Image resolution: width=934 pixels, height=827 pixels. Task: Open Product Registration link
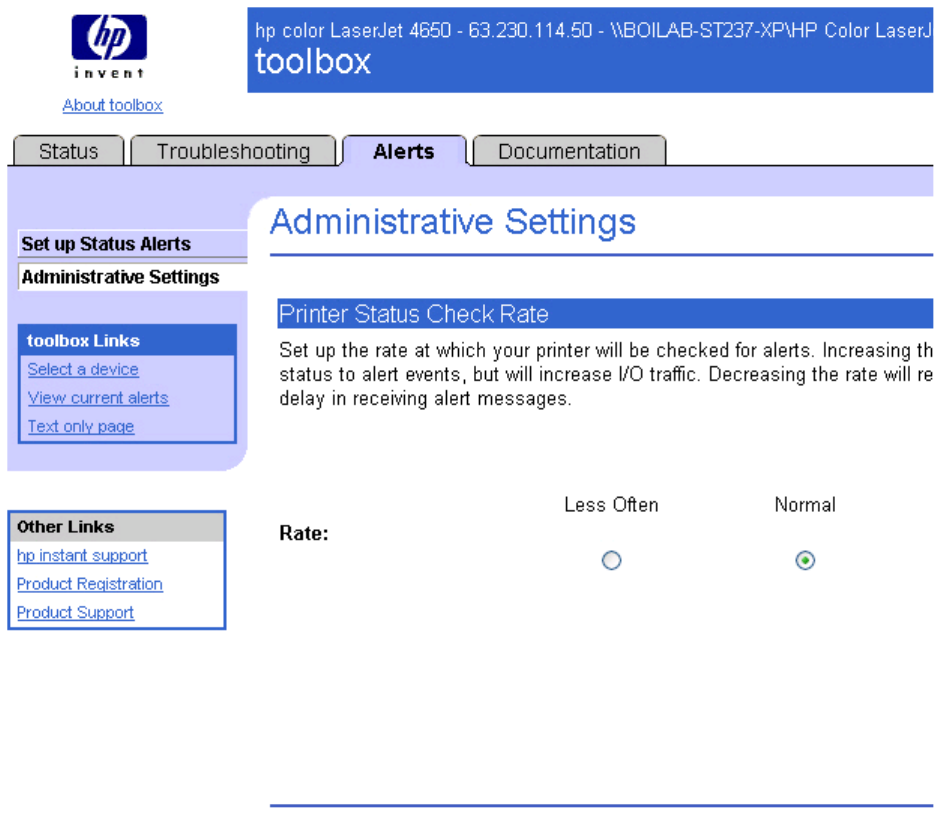point(89,584)
